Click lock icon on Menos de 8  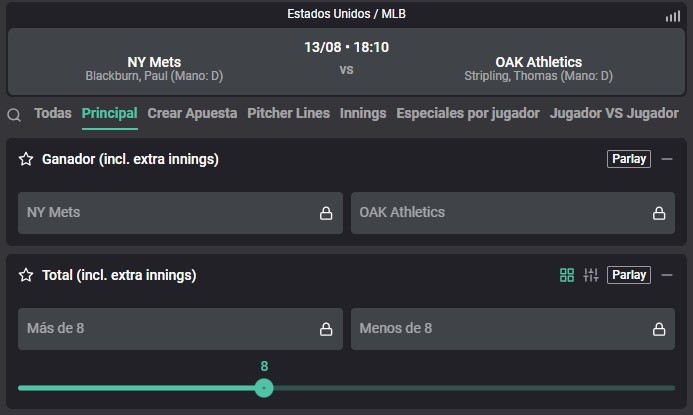[659, 329]
